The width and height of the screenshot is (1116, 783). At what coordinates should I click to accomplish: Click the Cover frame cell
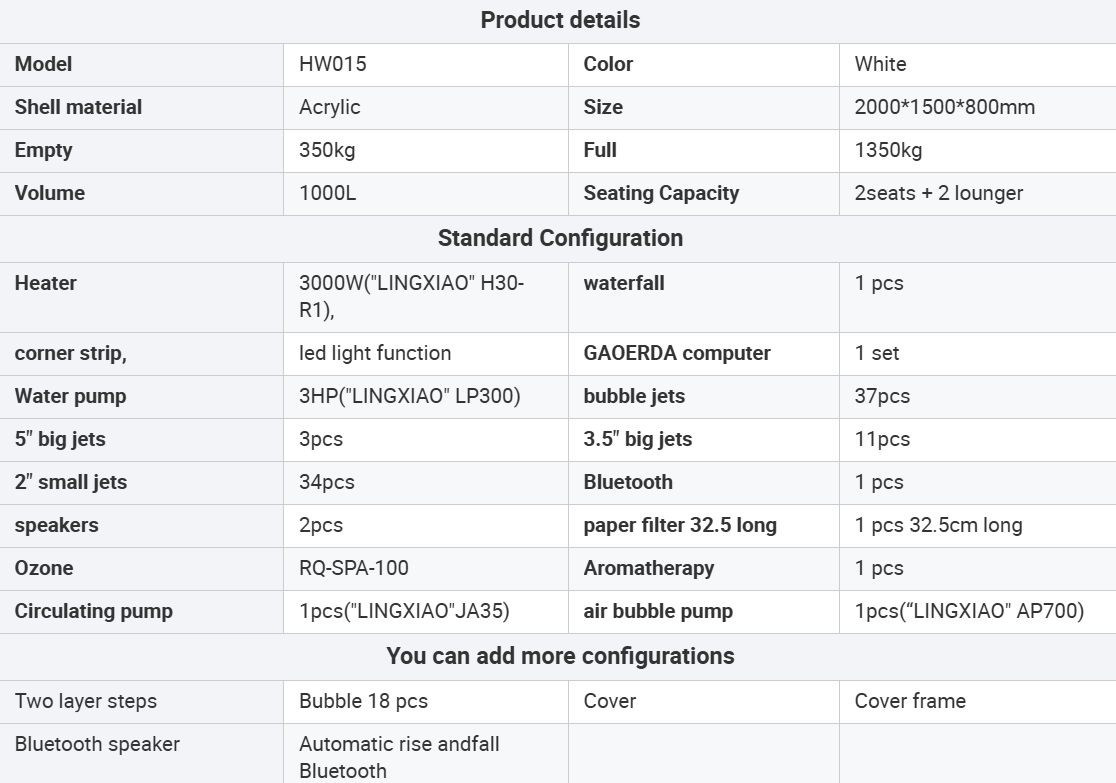pos(910,701)
